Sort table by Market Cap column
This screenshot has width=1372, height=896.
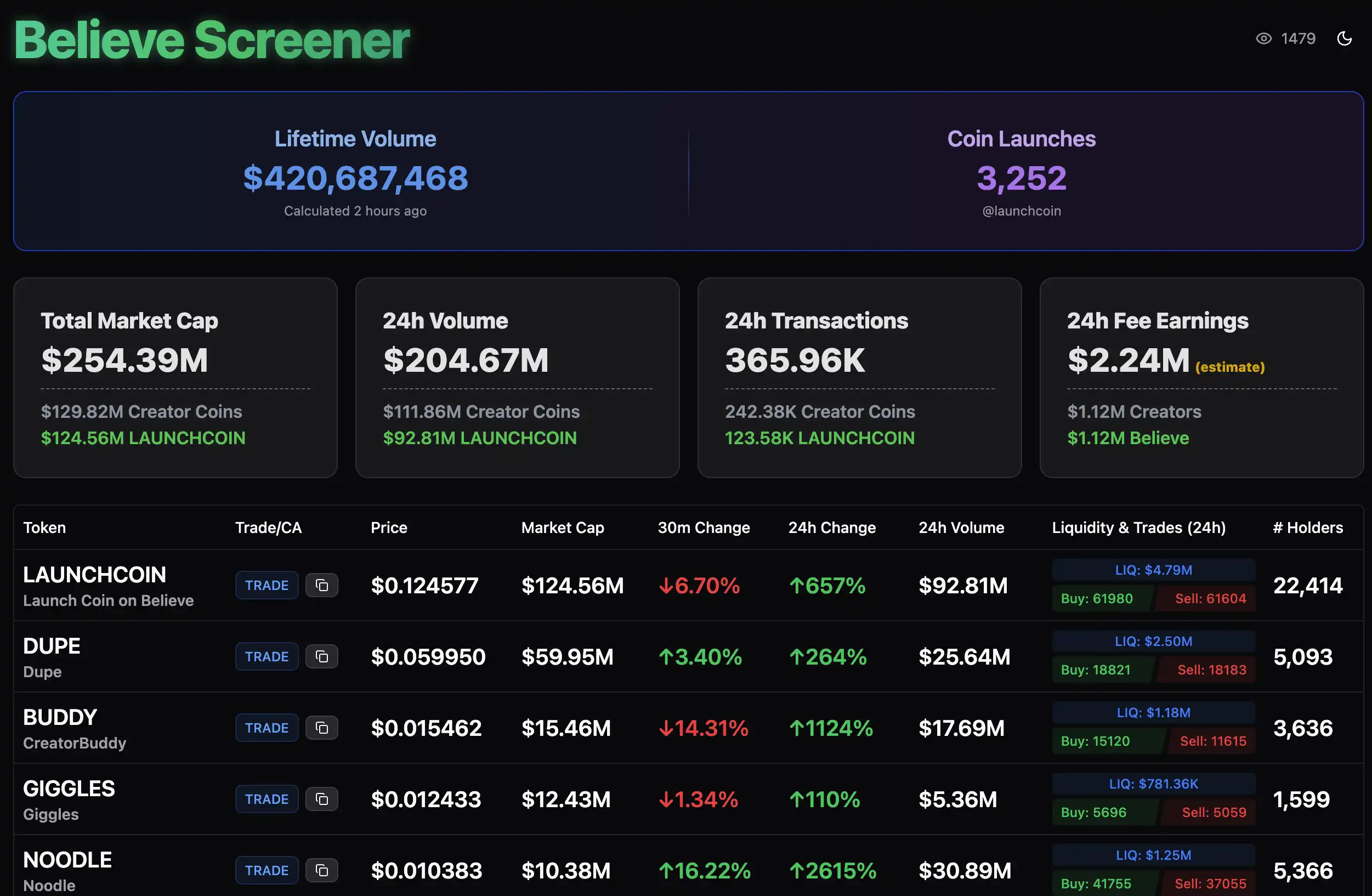tap(562, 528)
